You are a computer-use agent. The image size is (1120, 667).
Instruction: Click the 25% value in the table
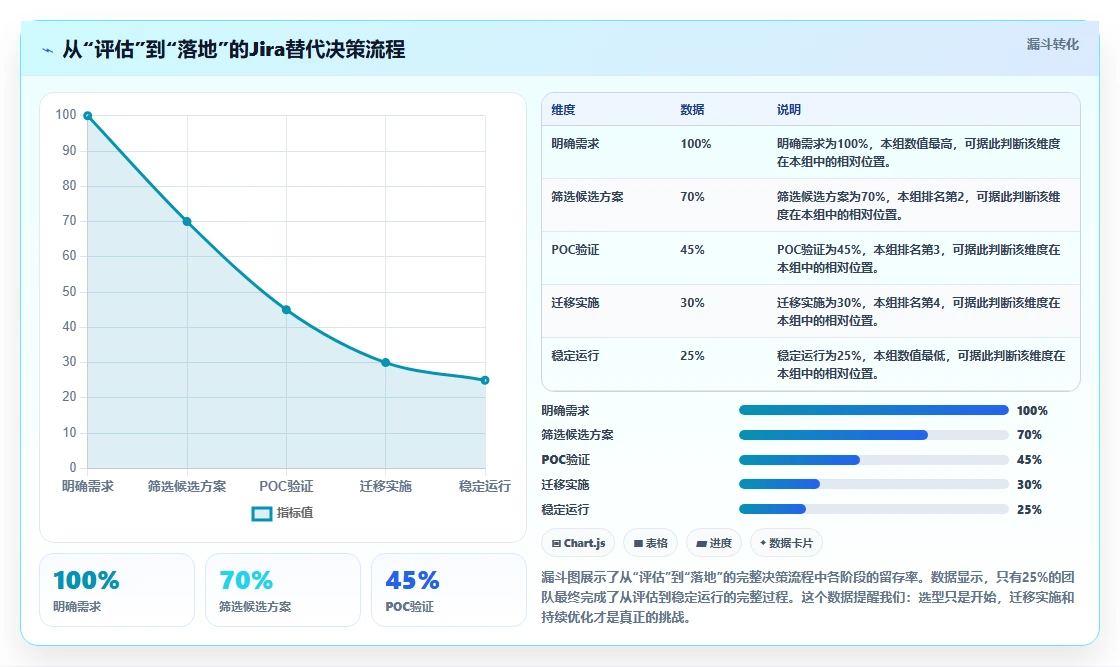tap(692, 355)
